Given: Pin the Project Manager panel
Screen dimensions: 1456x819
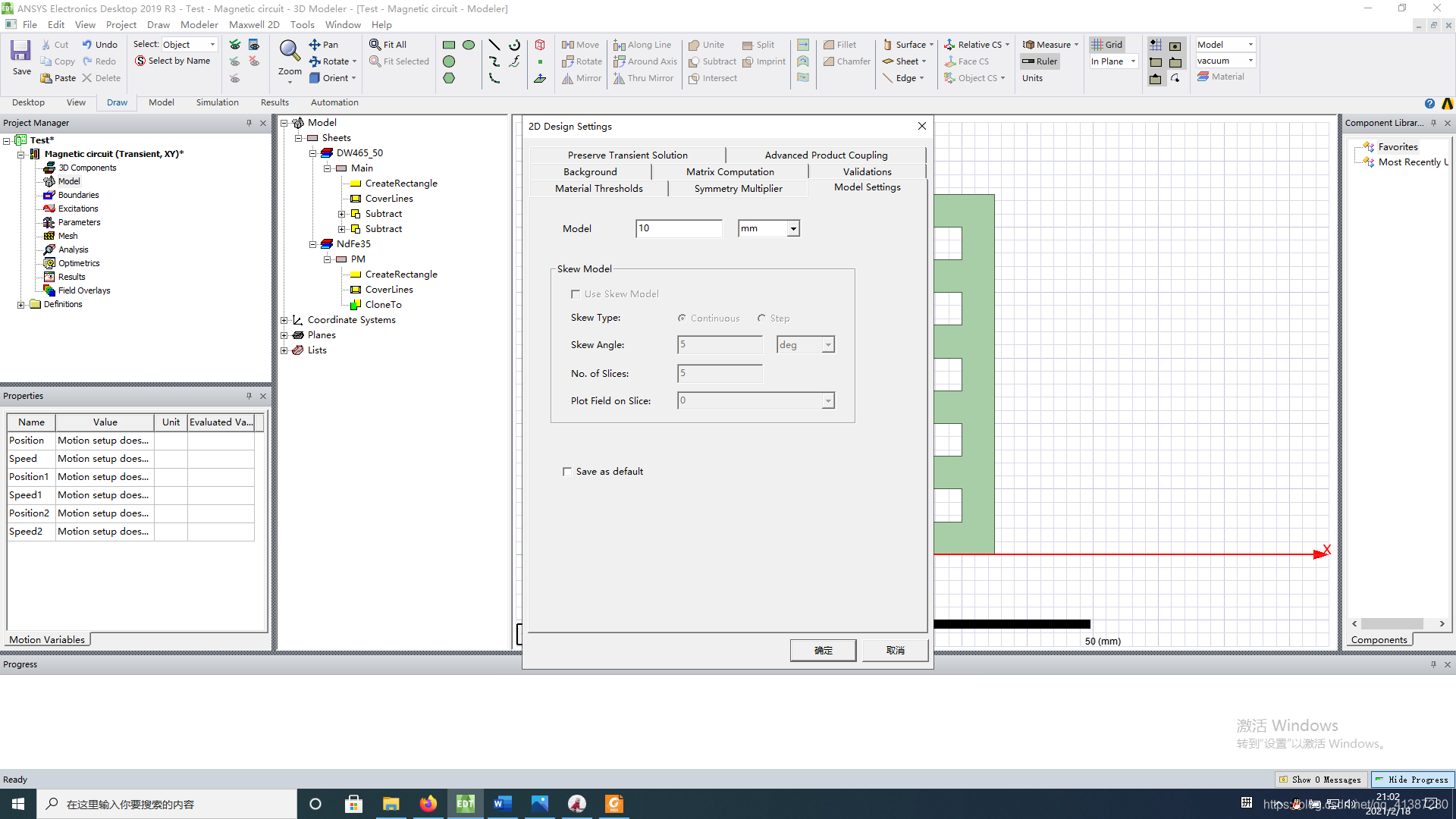Looking at the screenshot, I should point(249,123).
